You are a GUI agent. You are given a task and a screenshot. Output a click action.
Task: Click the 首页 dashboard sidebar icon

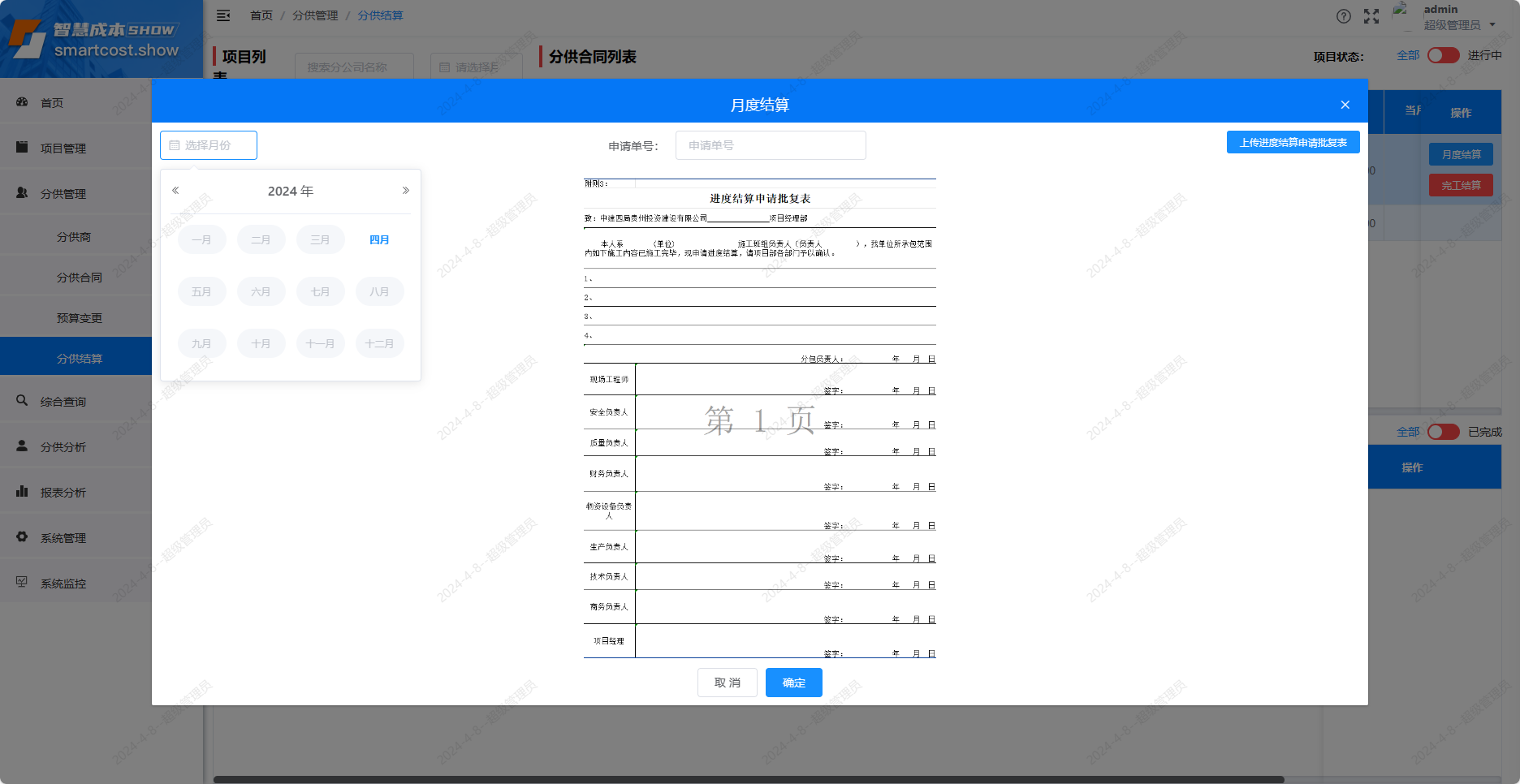pyautogui.click(x=22, y=102)
